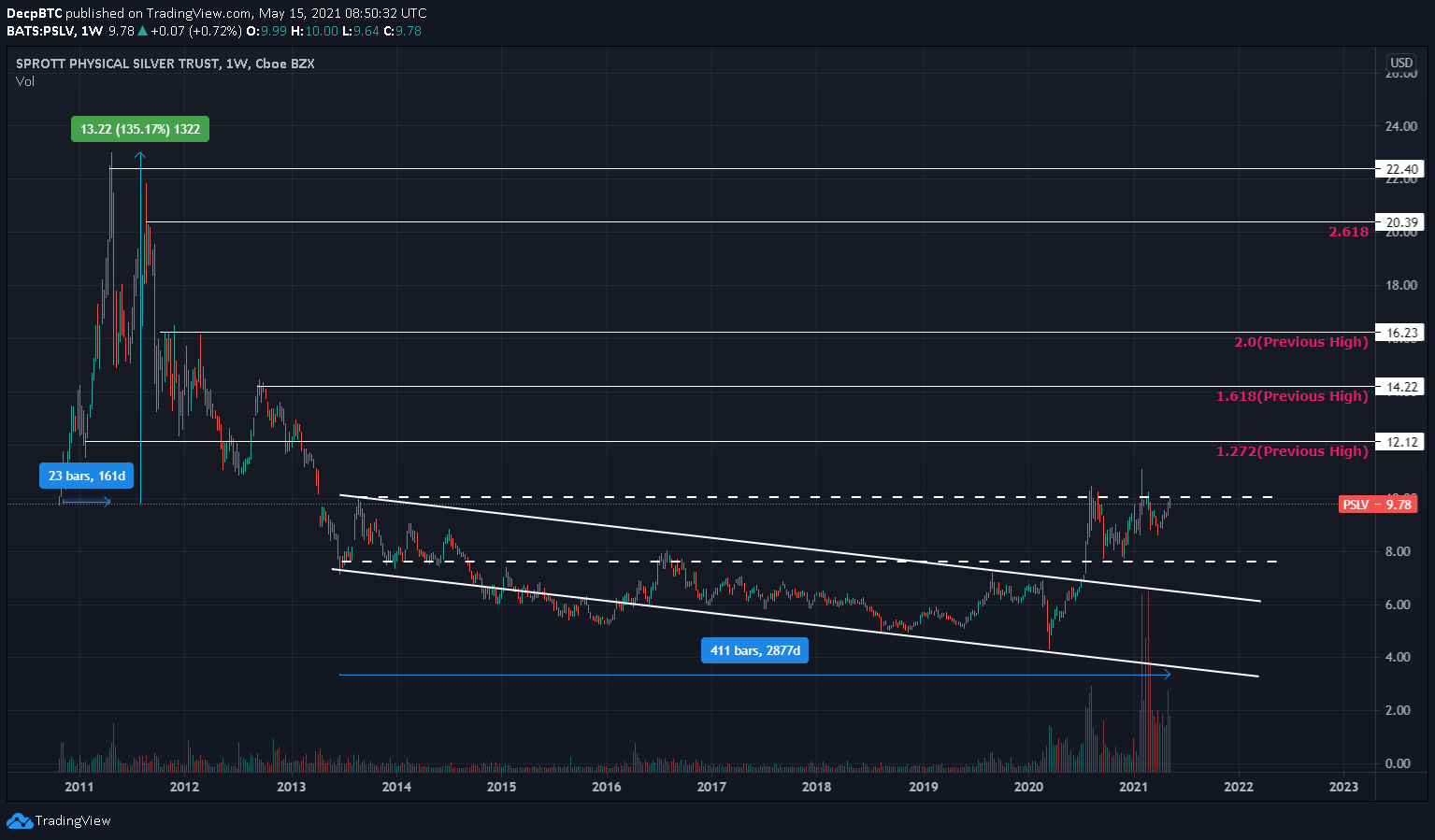Click the 2019 label on time axis
Screen dimensions: 1435x840
pos(924,787)
